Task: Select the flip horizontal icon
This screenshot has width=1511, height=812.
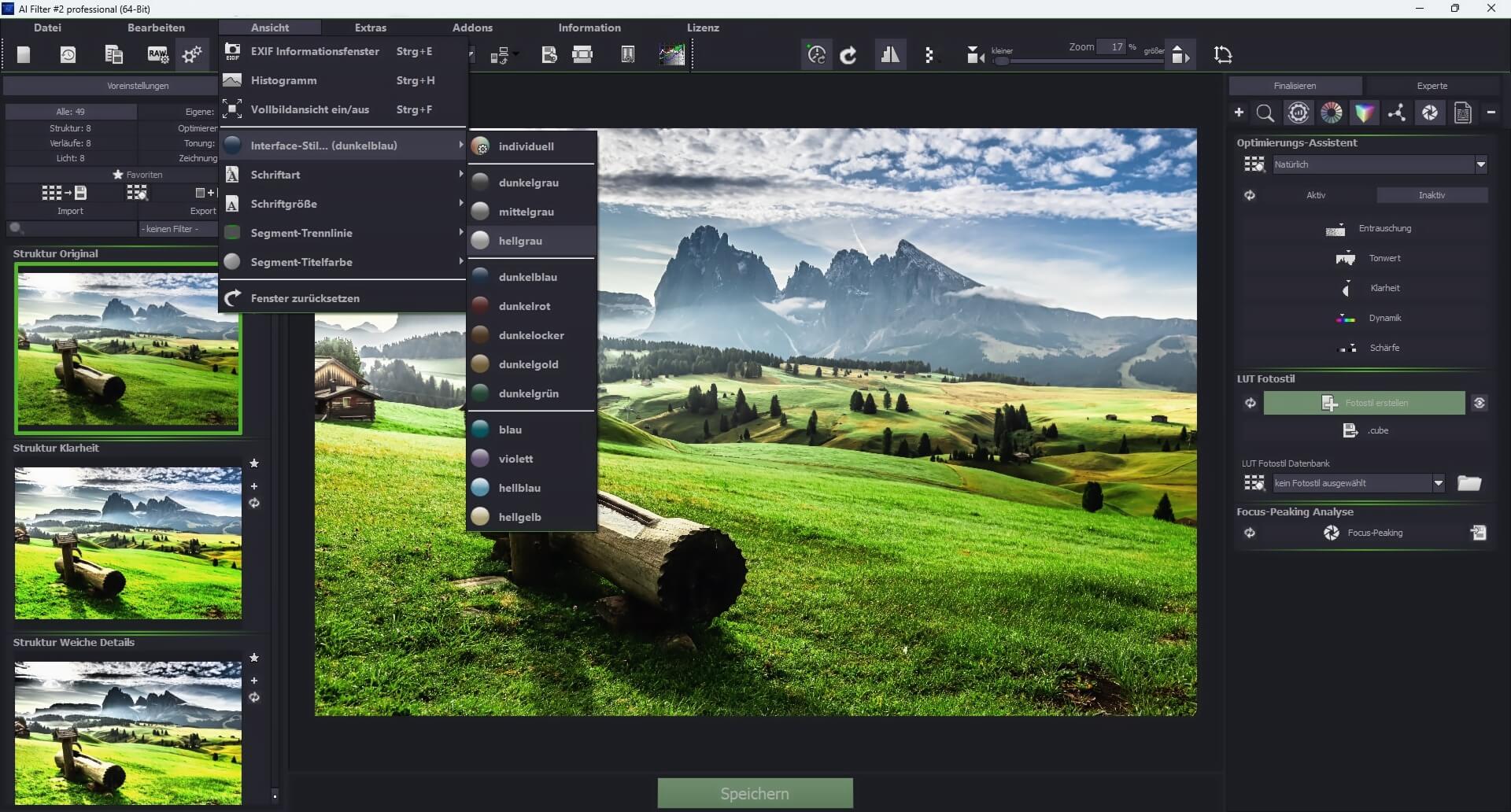Action: [890, 54]
